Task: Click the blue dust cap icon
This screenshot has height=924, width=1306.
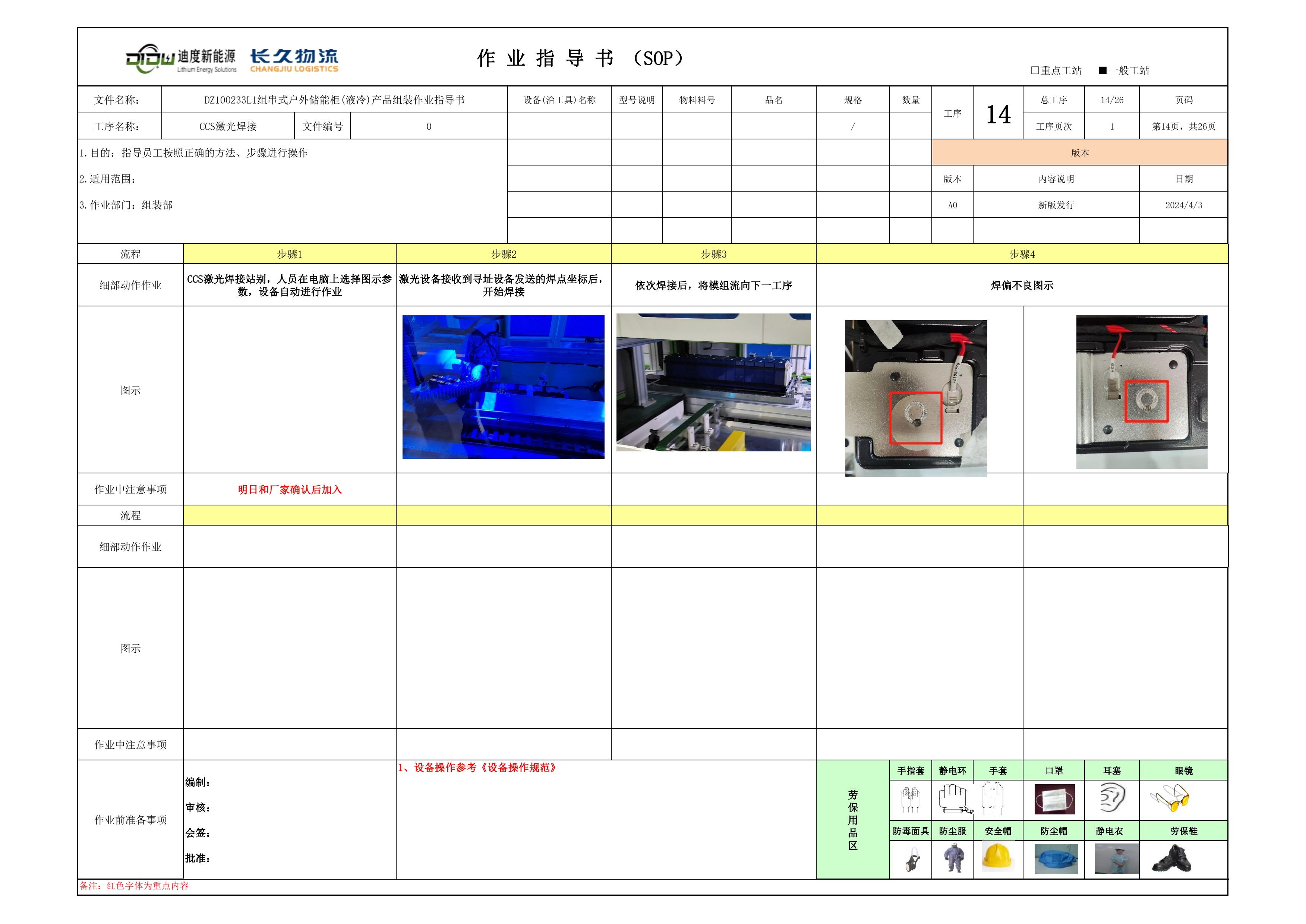Action: 1056,858
